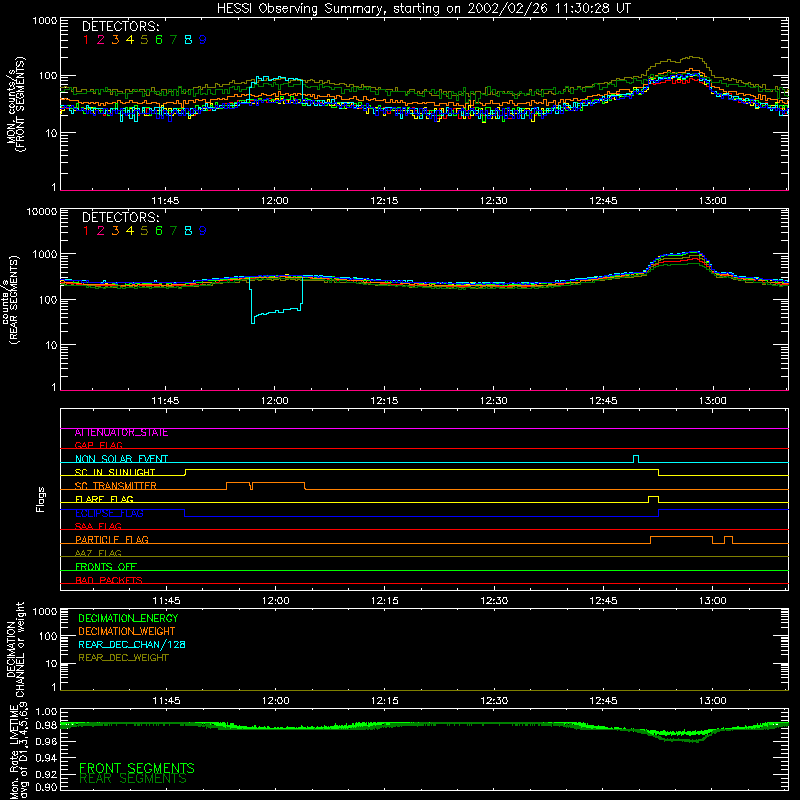Viewport: 800px width, 800px height.
Task: Select orange detector 3 in front segments legend
Action: tap(115, 40)
